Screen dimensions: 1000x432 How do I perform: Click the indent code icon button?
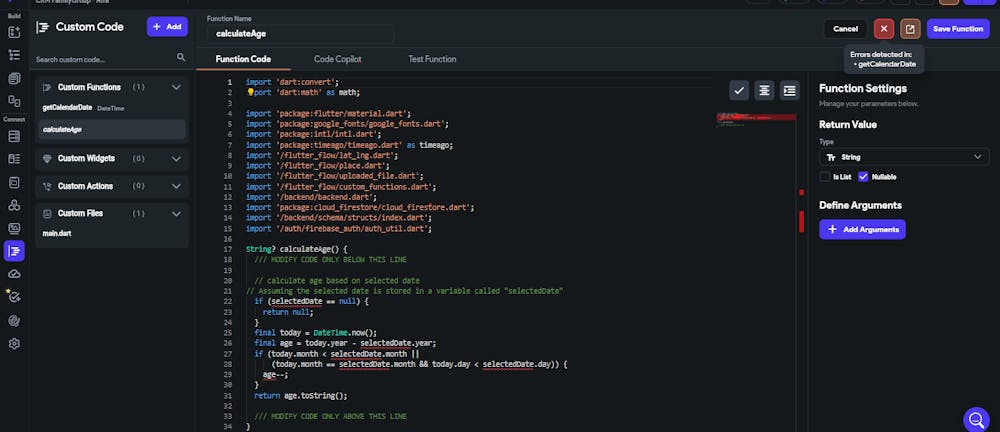coord(790,91)
